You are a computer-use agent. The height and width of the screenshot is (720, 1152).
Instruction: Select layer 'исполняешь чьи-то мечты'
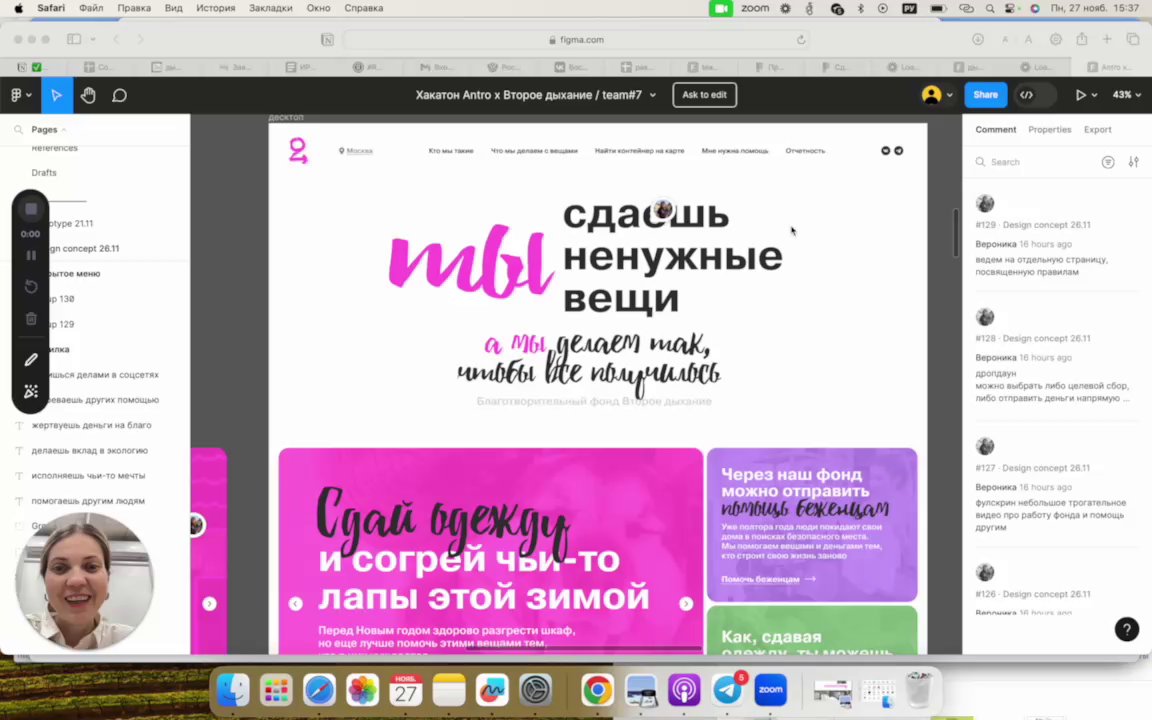[88, 475]
